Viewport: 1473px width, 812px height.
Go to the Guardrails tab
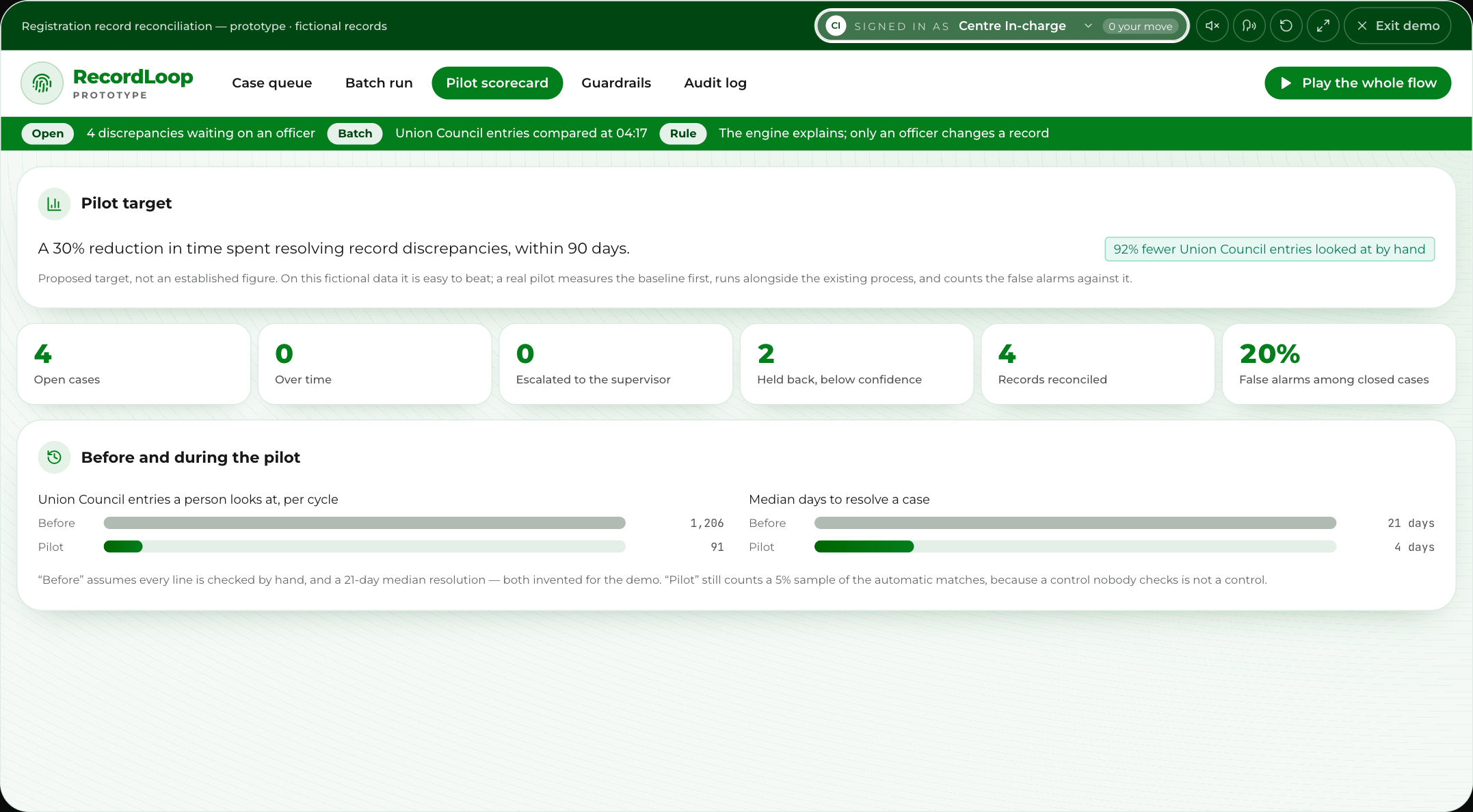[616, 83]
